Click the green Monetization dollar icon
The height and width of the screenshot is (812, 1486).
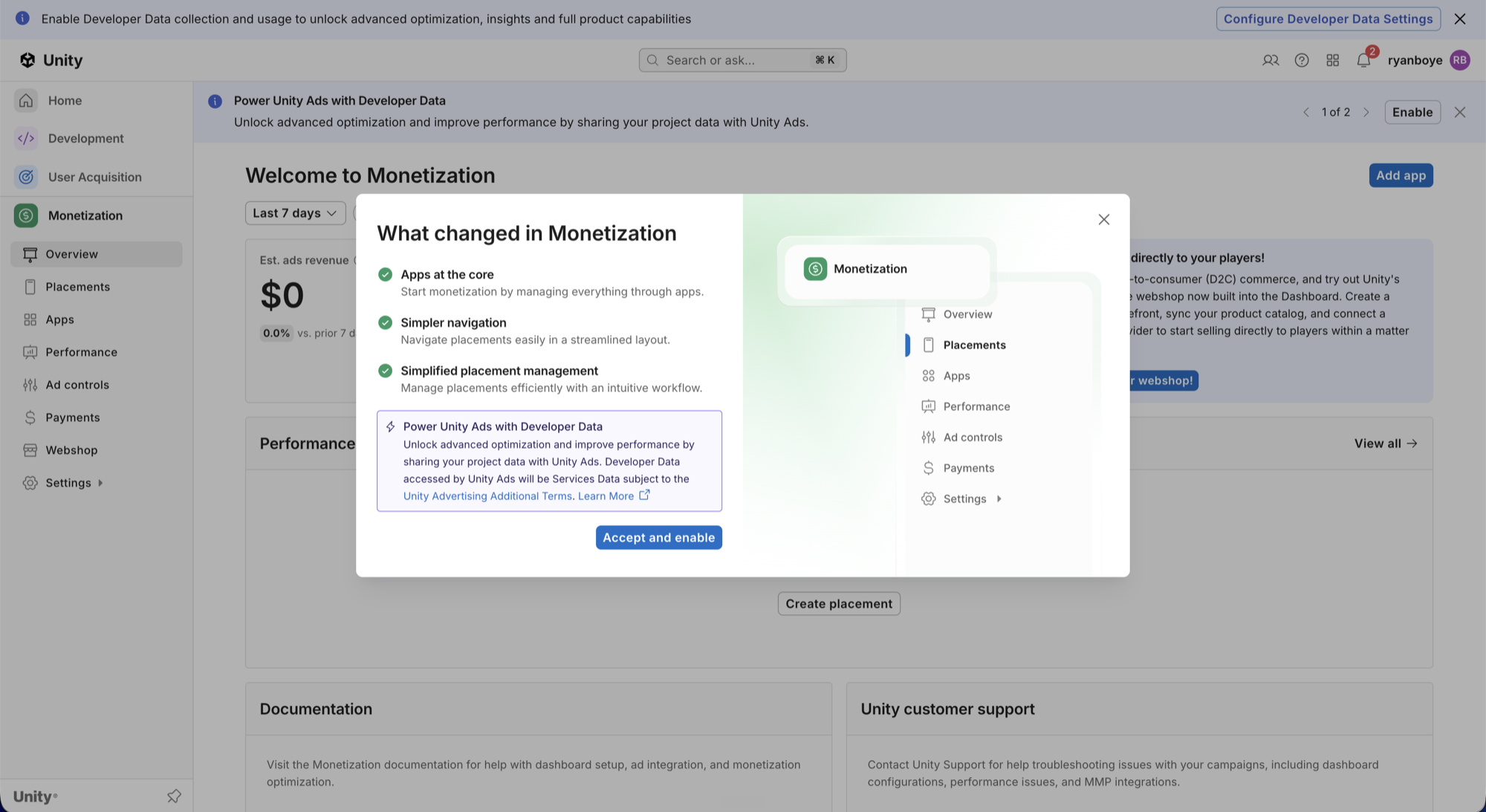[x=26, y=215]
